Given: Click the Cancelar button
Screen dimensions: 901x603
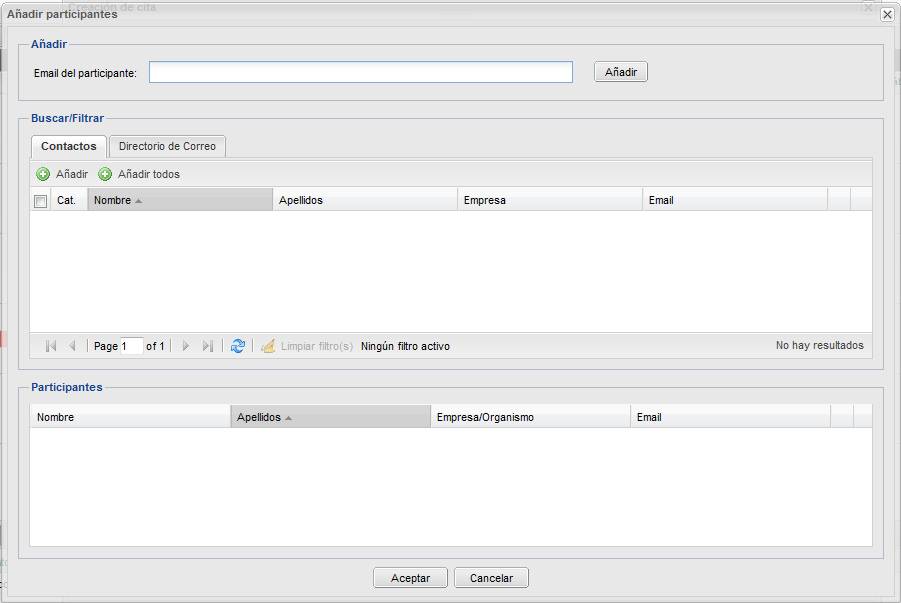Looking at the screenshot, I should point(491,578).
